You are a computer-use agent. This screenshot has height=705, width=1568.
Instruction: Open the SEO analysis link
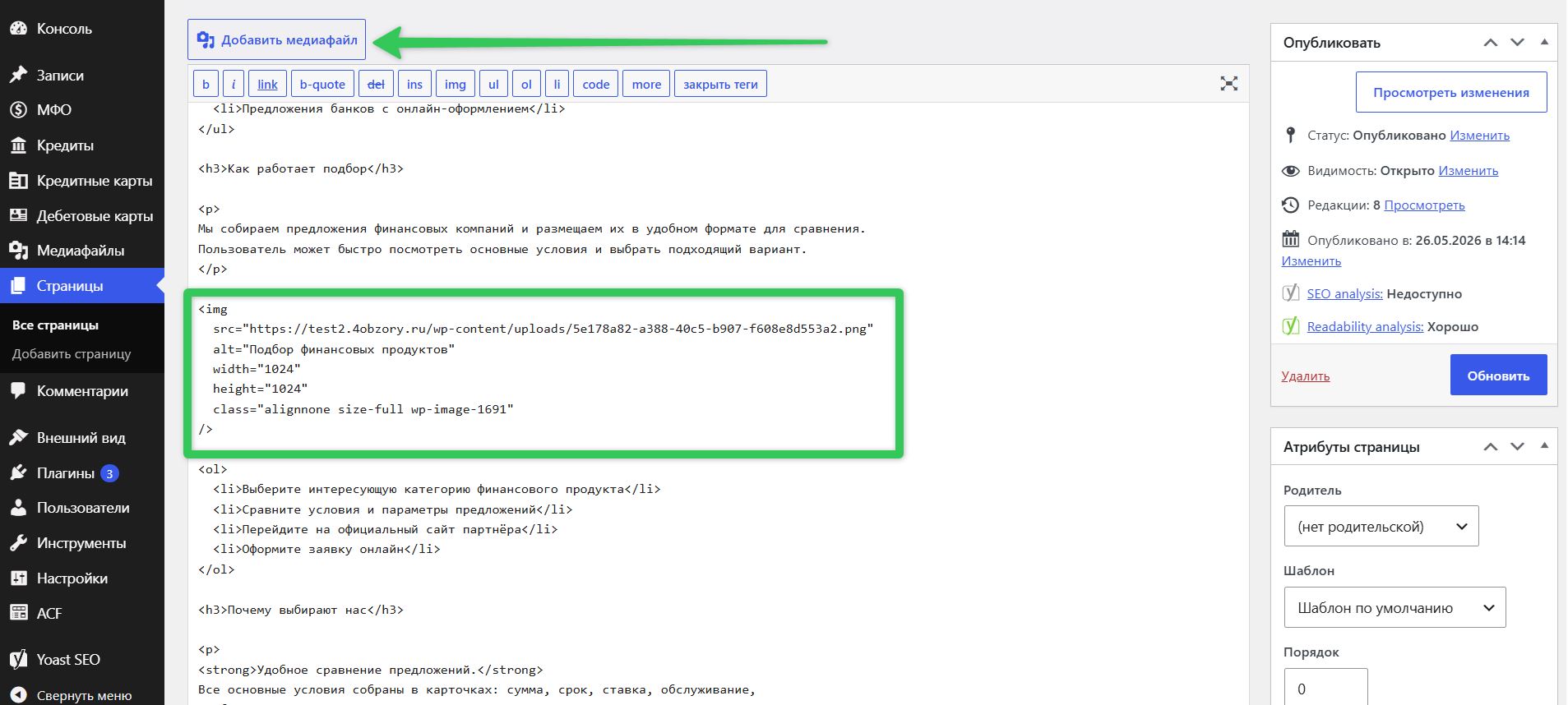(1344, 294)
